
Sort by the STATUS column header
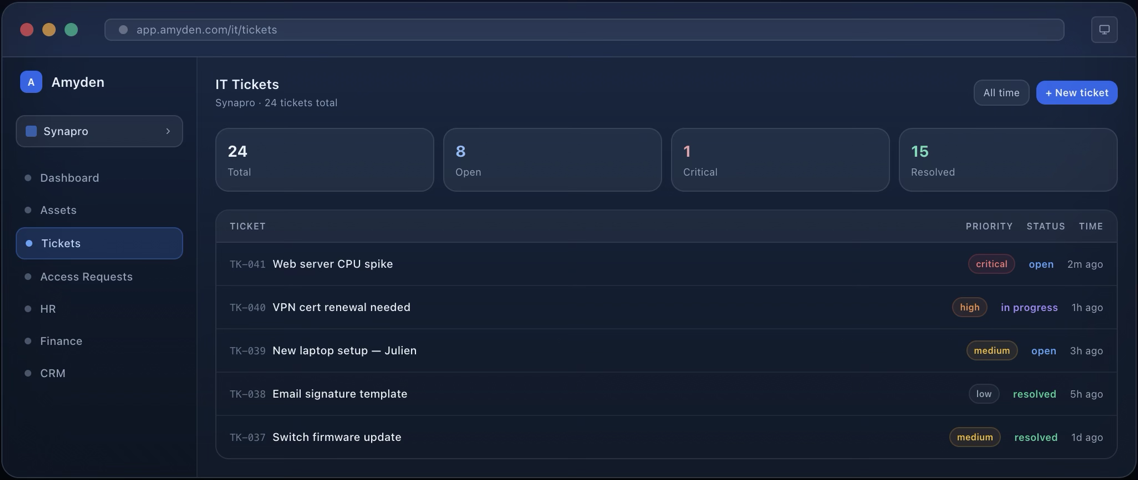(1045, 227)
